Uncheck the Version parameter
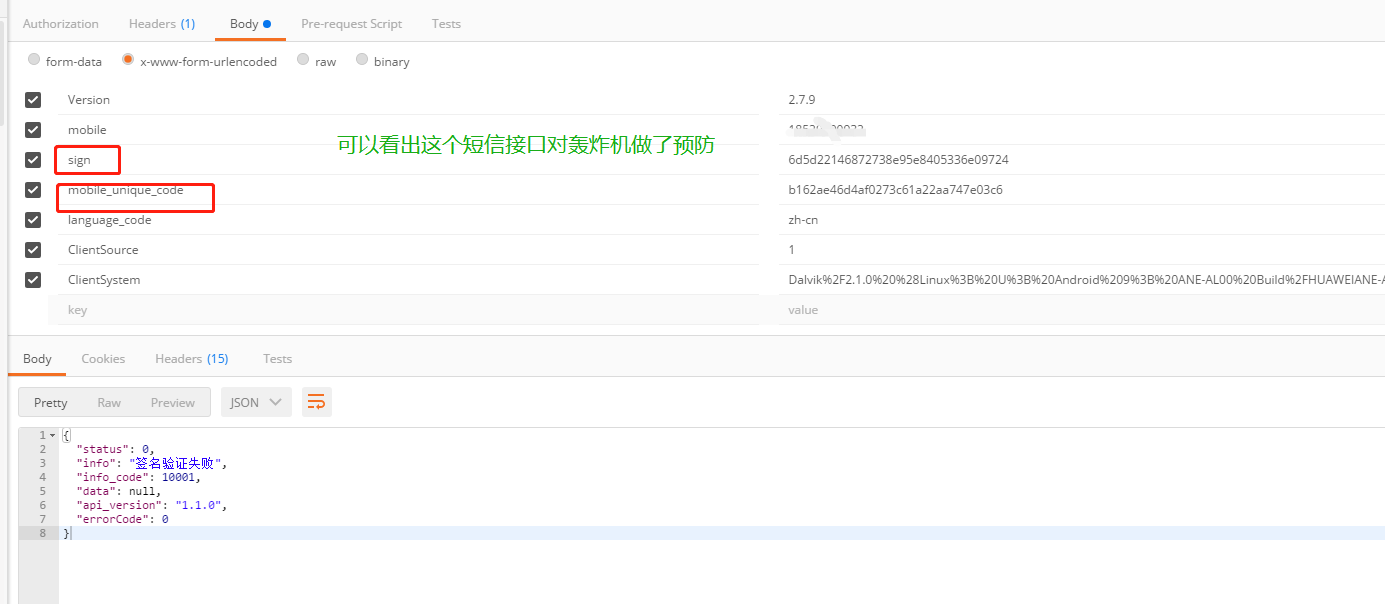The image size is (1385, 604). tap(33, 99)
